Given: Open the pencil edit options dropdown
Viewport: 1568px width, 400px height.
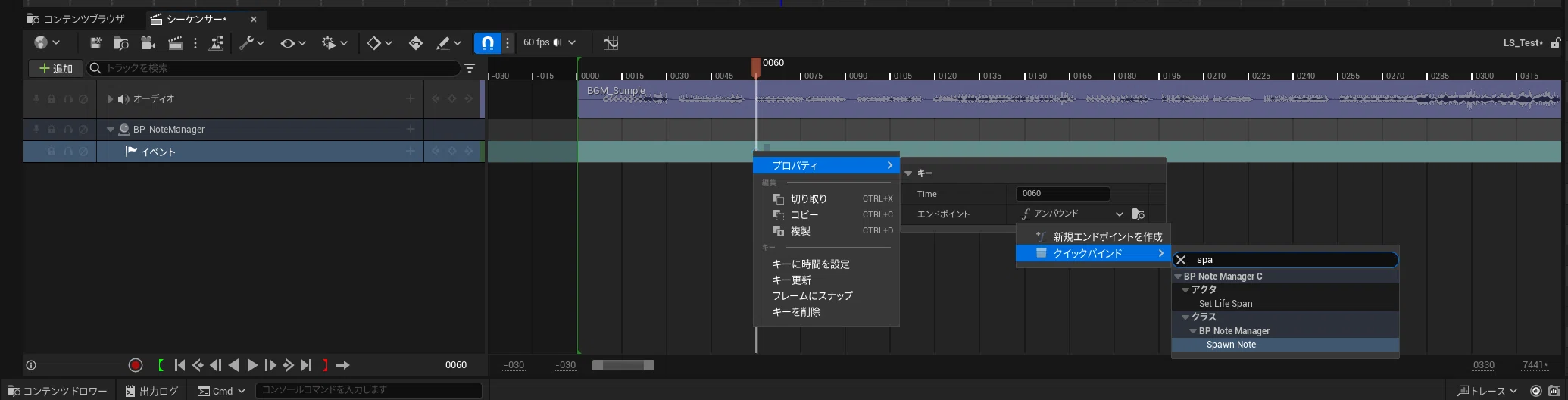Looking at the screenshot, I should coord(448,43).
